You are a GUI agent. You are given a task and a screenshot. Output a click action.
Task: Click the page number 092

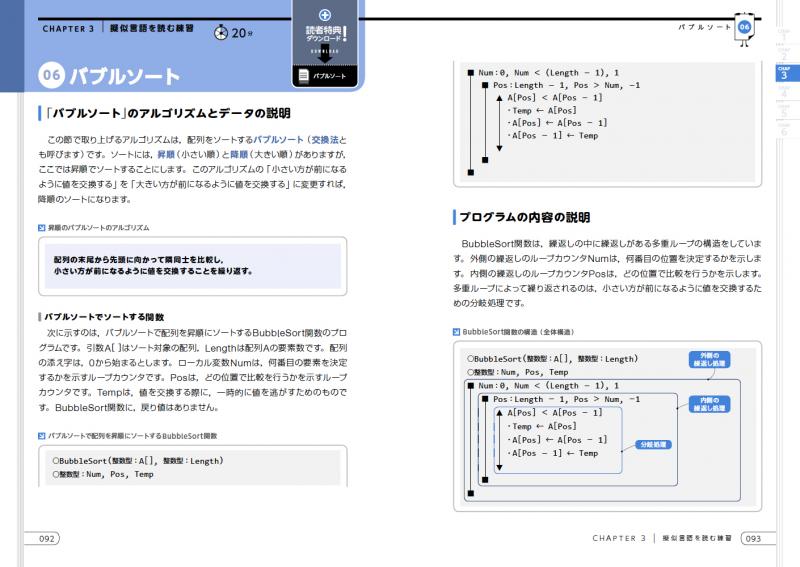point(46,539)
